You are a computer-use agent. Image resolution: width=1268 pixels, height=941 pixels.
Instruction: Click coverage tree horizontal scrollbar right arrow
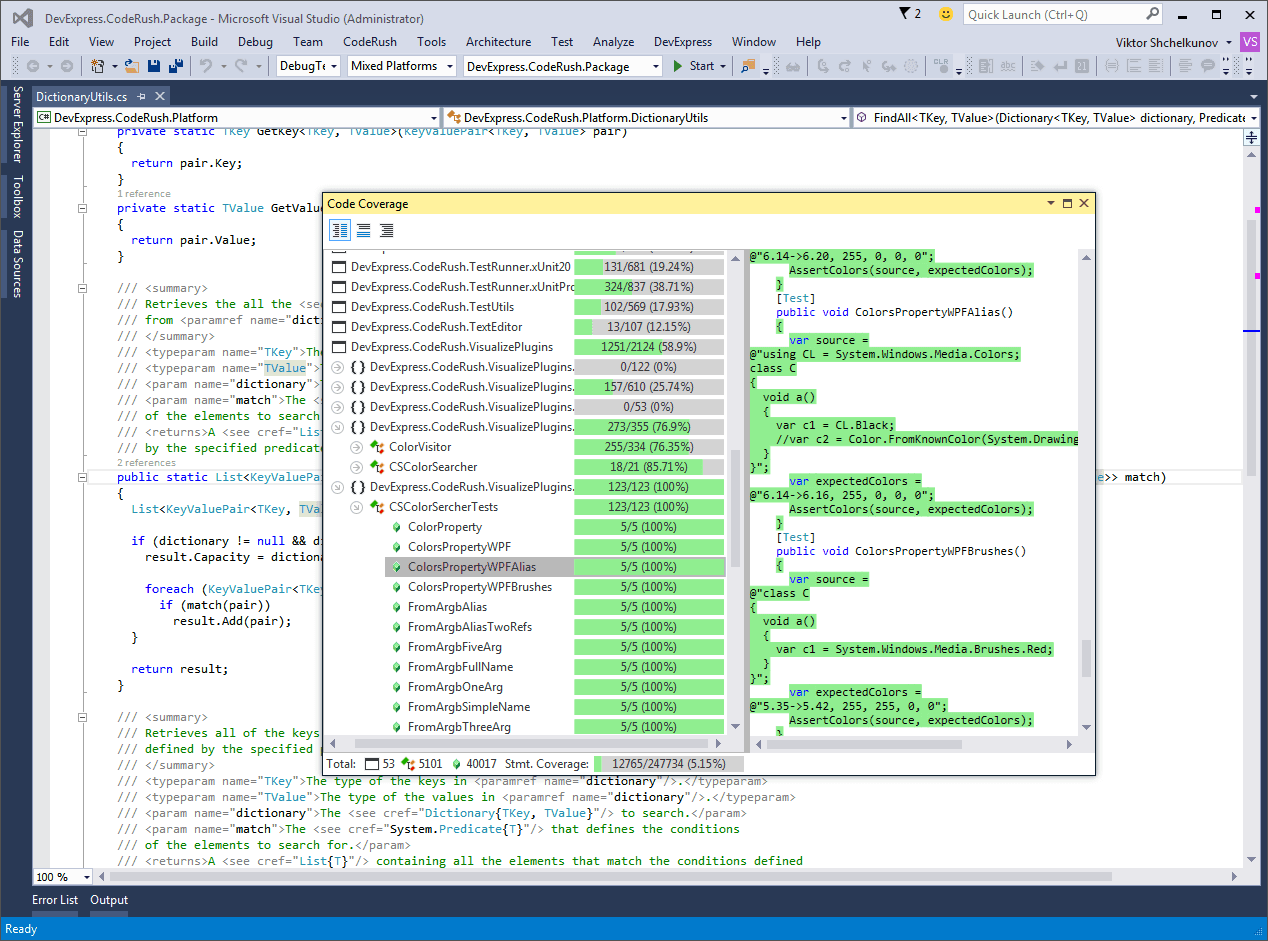tap(717, 744)
